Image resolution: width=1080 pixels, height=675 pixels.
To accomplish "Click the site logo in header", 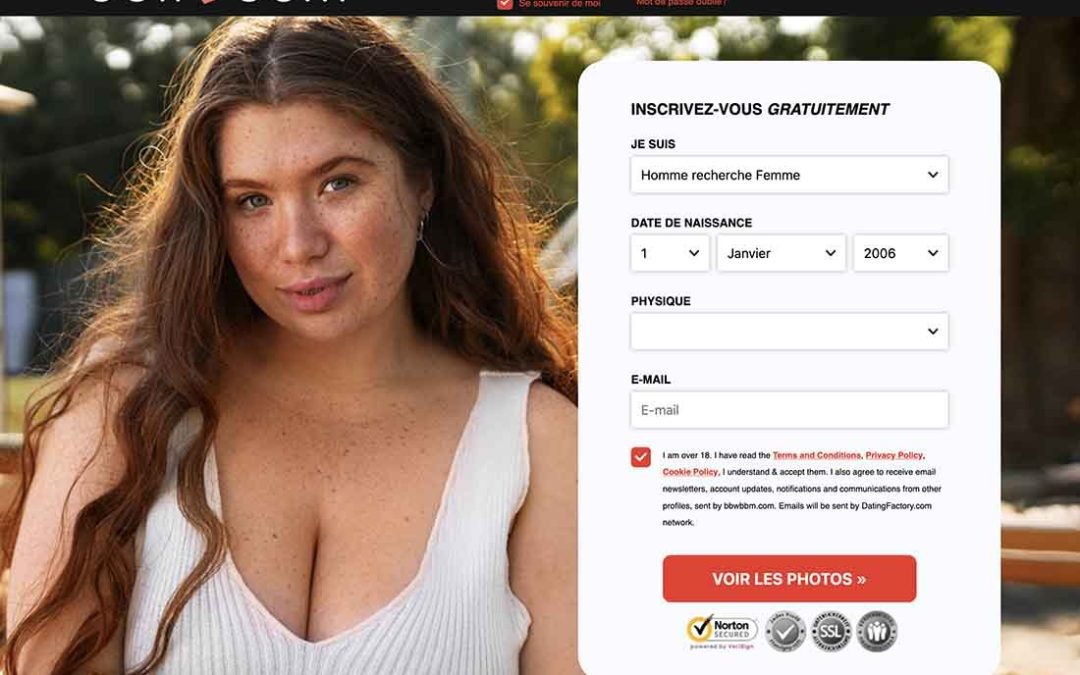I will 219,2.
